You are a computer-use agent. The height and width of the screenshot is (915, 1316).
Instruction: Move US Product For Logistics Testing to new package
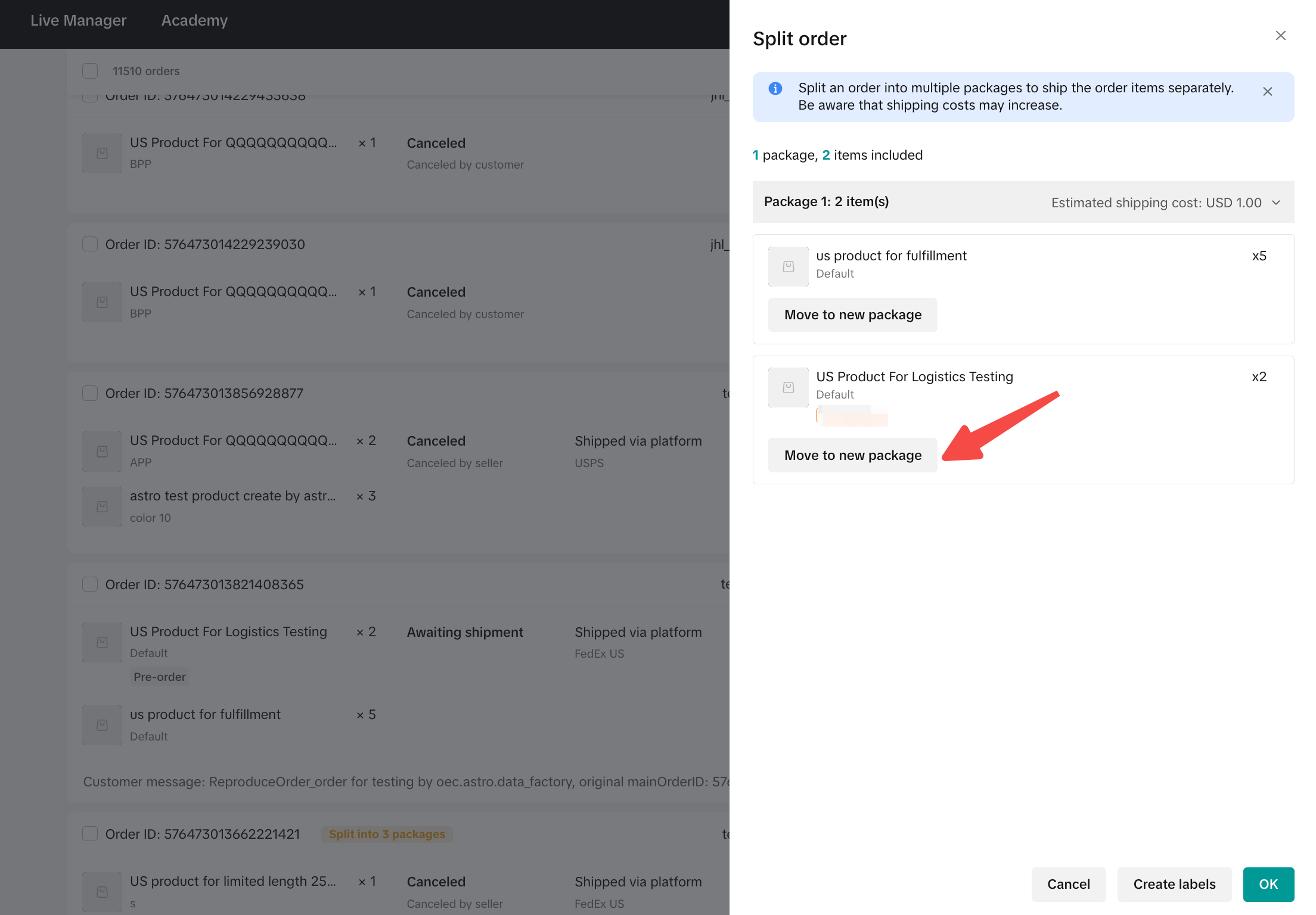point(852,456)
